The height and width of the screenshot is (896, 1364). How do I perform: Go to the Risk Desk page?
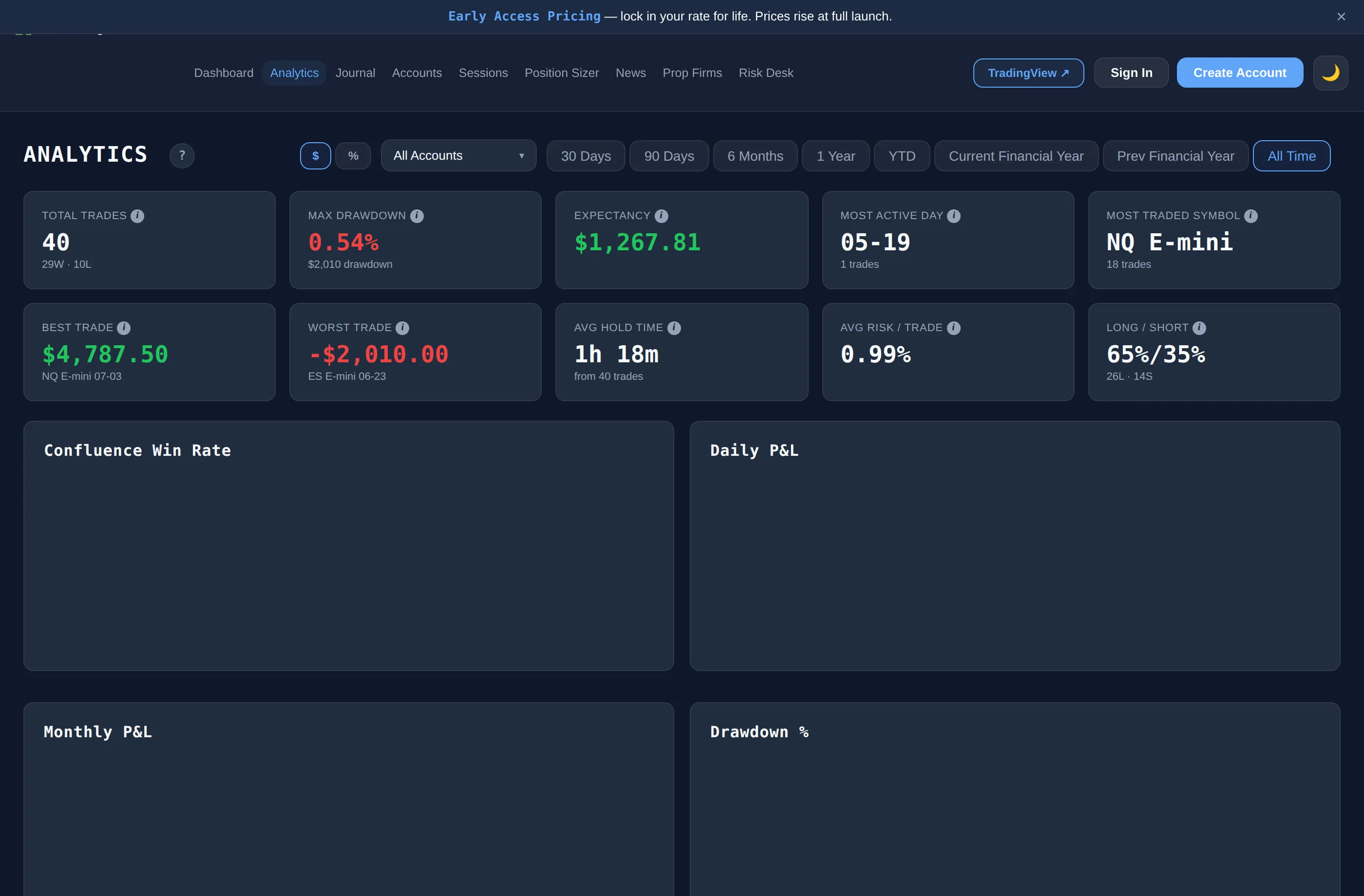click(x=766, y=73)
